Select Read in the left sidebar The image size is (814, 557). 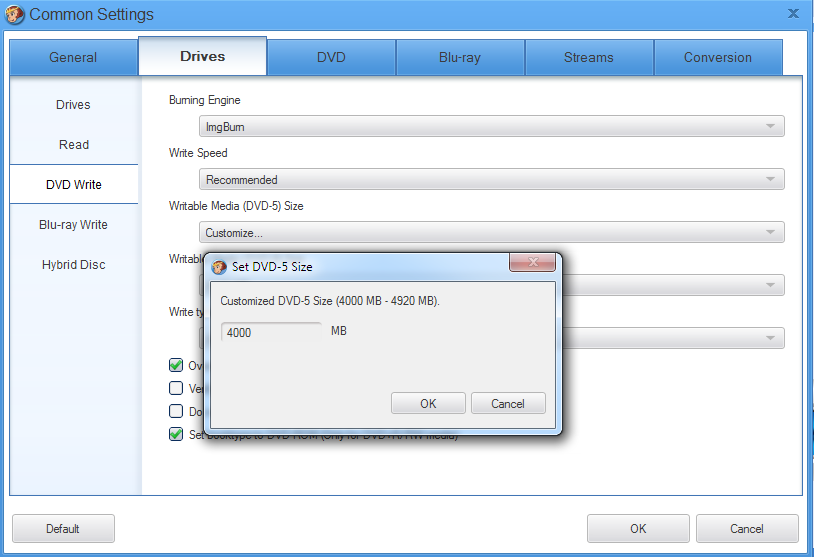tap(73, 144)
